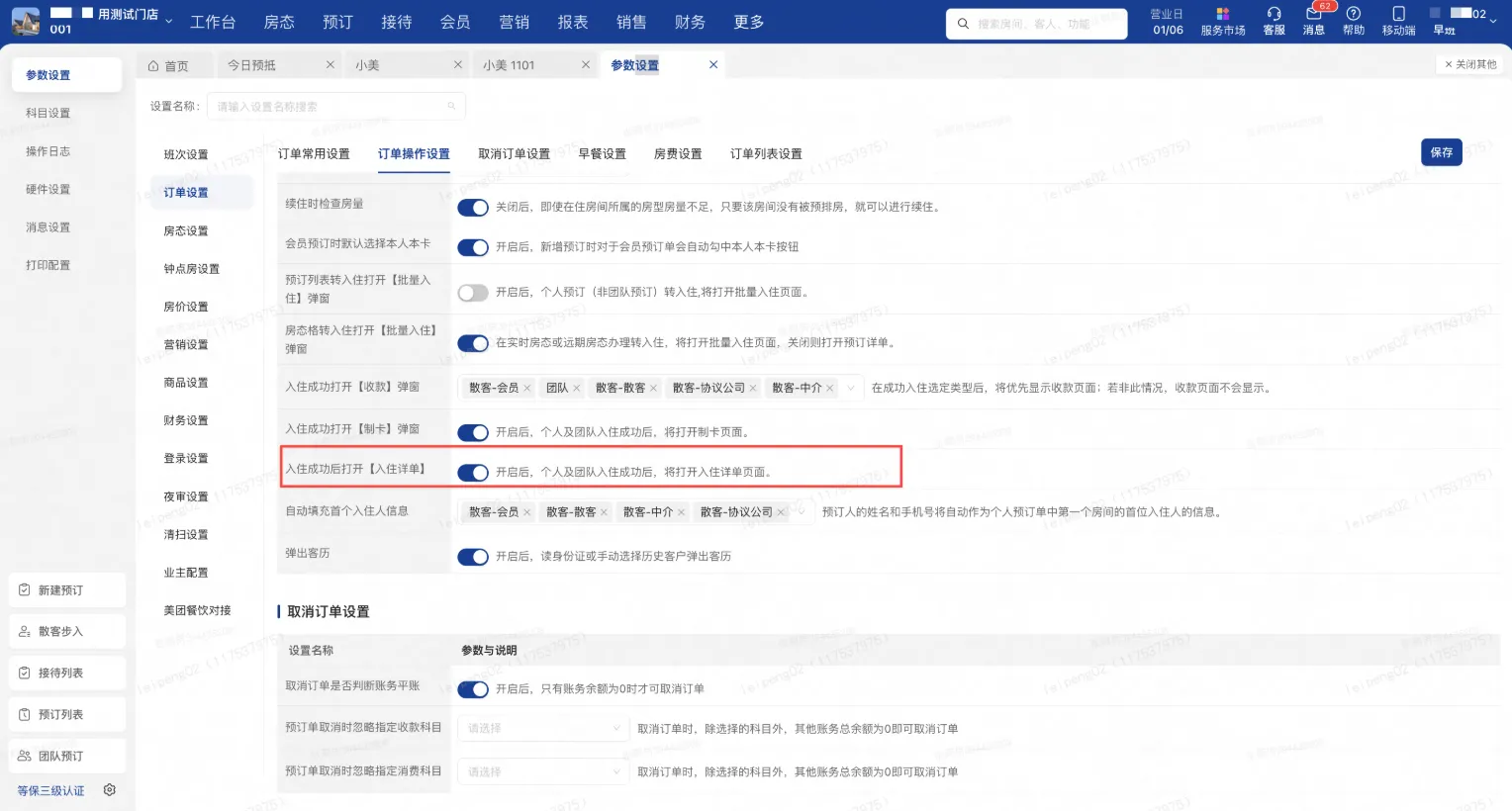1512x811 pixels.
Task: Toggle 入住成功打开【制卡】弹窗 switch
Action: (x=473, y=432)
